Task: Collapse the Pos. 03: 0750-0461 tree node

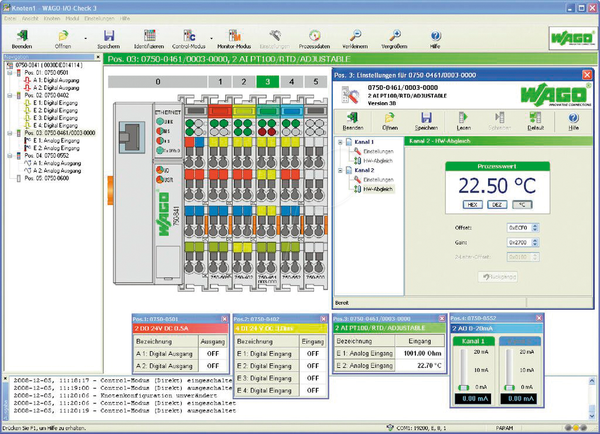Action: click(x=10, y=133)
